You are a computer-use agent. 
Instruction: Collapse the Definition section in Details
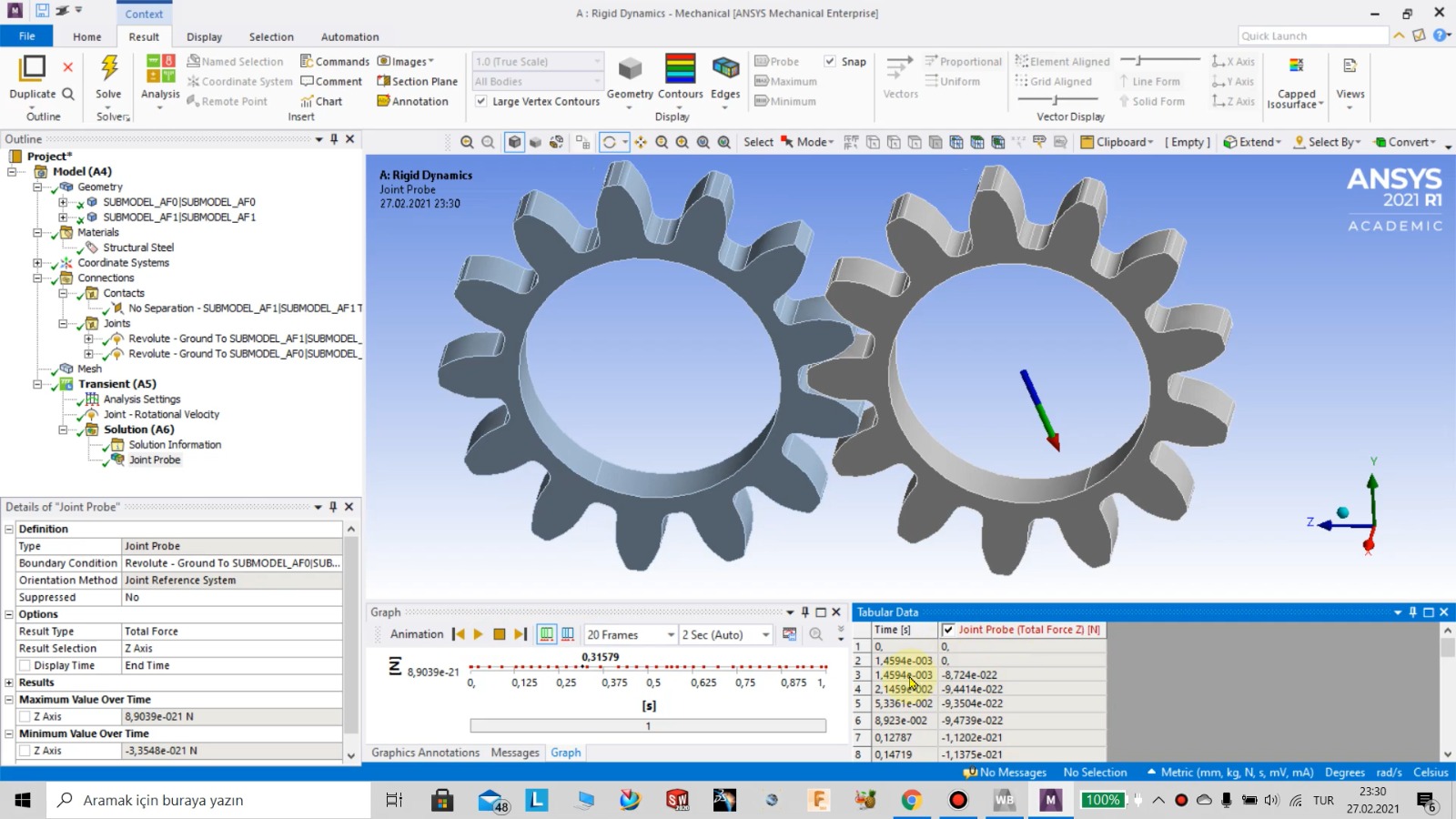pos(9,529)
